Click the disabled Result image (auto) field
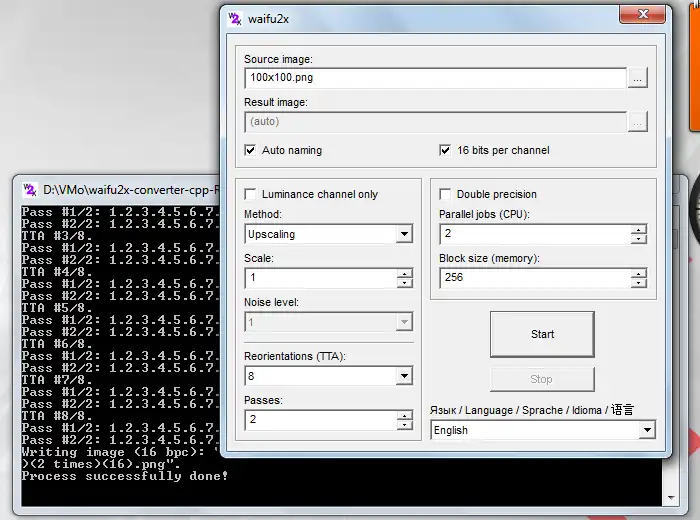 pyautogui.click(x=436, y=122)
